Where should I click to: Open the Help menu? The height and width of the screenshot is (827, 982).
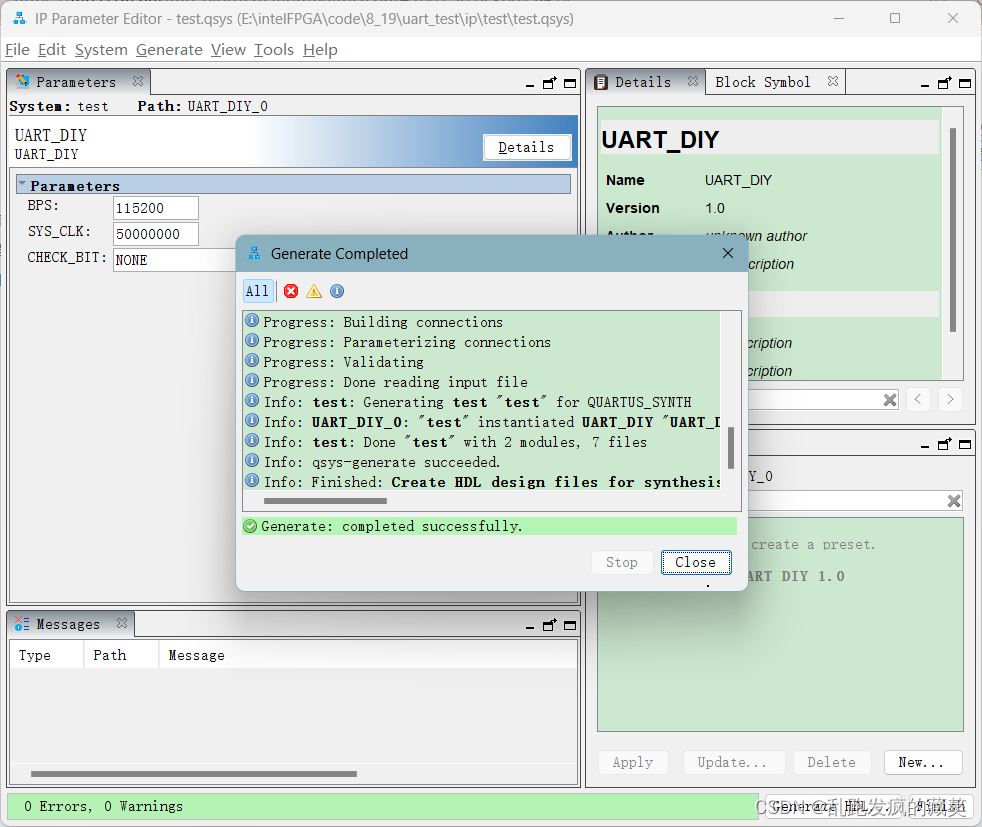[x=320, y=49]
